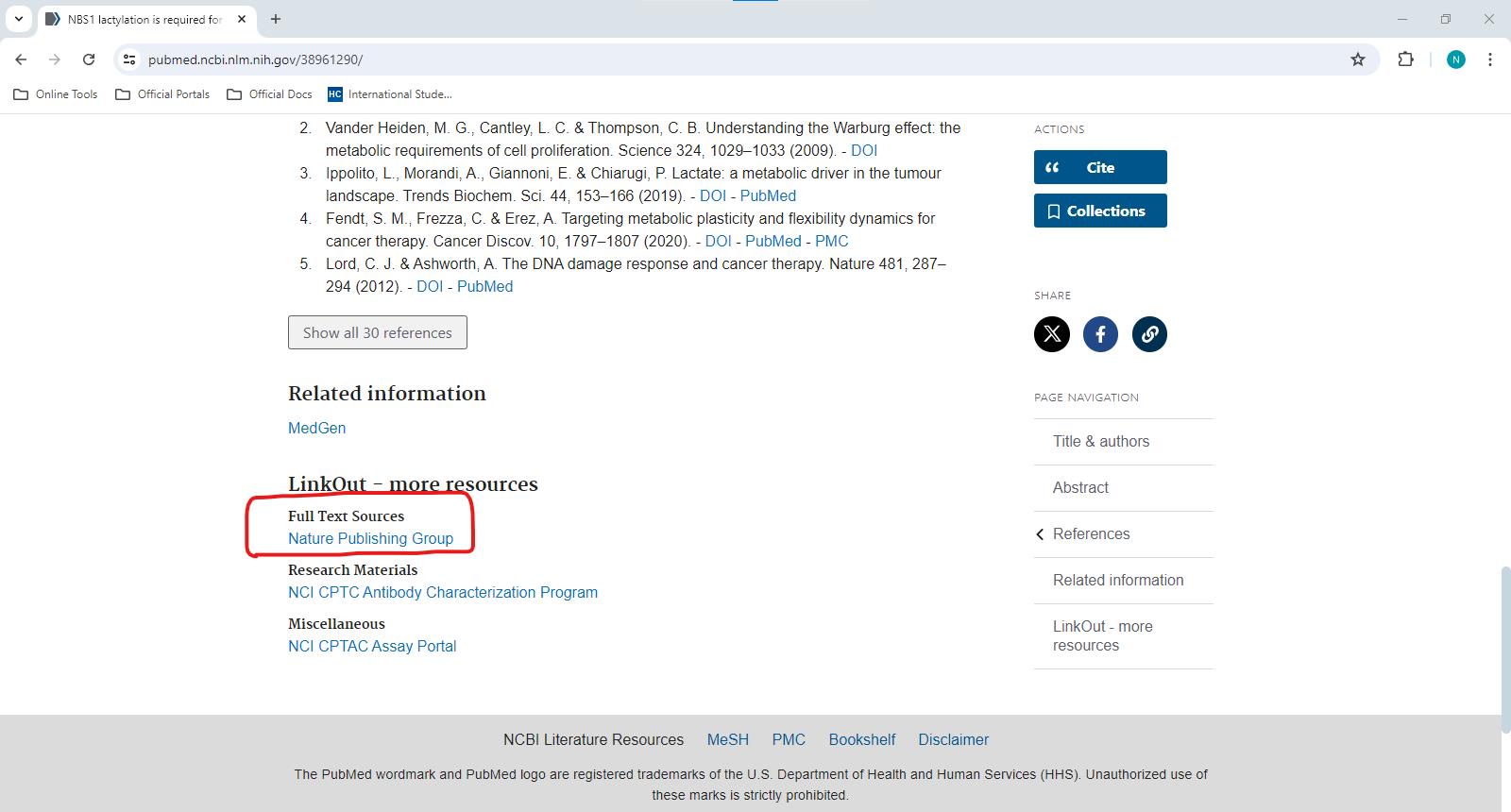Copy the permalink with the link icon
The image size is (1511, 812).
[x=1149, y=334]
